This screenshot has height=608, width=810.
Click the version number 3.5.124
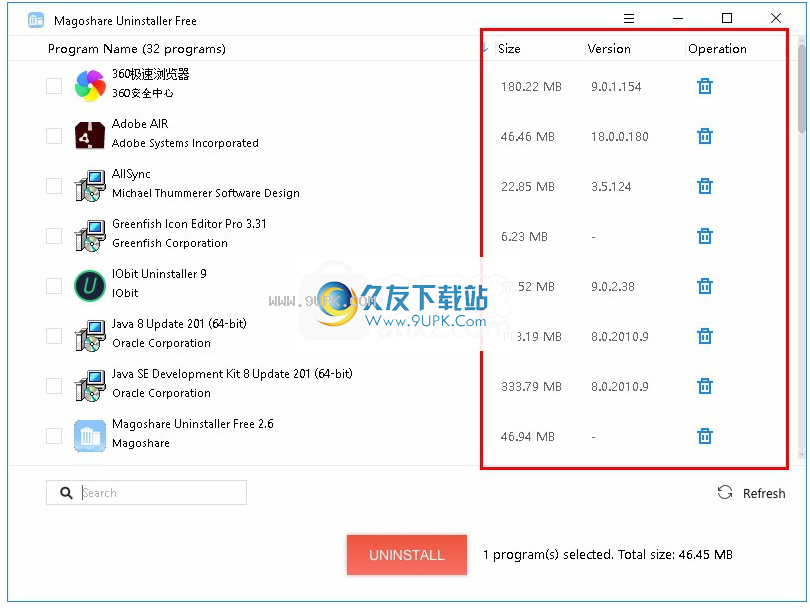pos(611,186)
